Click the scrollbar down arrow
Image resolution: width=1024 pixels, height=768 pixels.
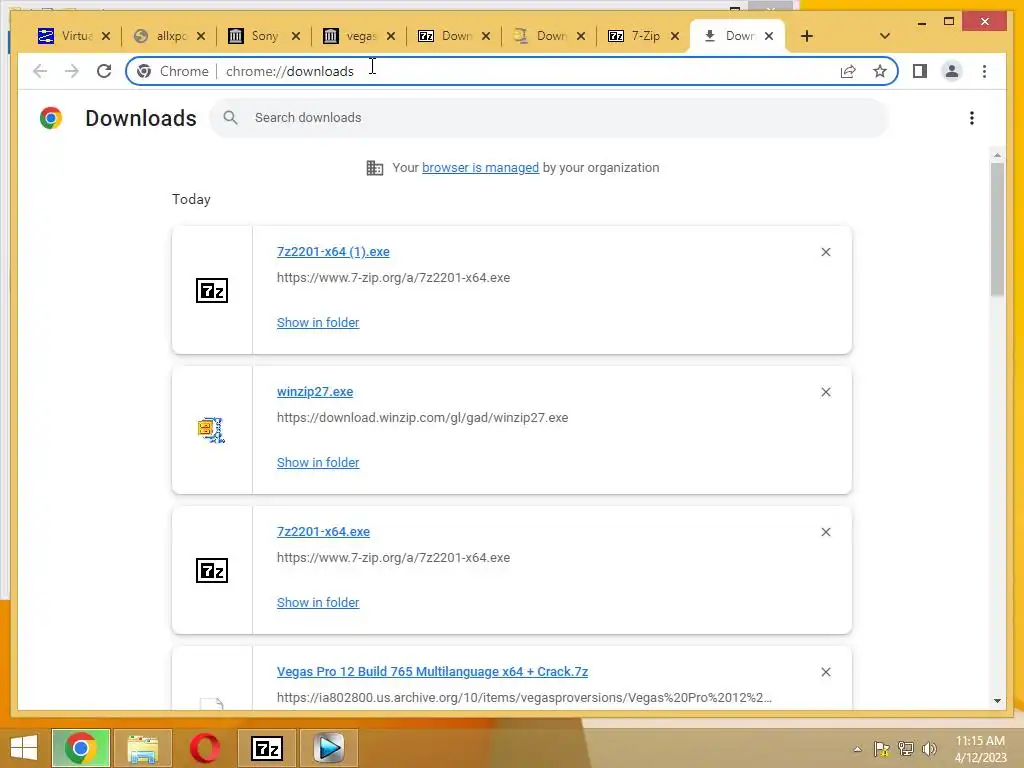(x=997, y=701)
